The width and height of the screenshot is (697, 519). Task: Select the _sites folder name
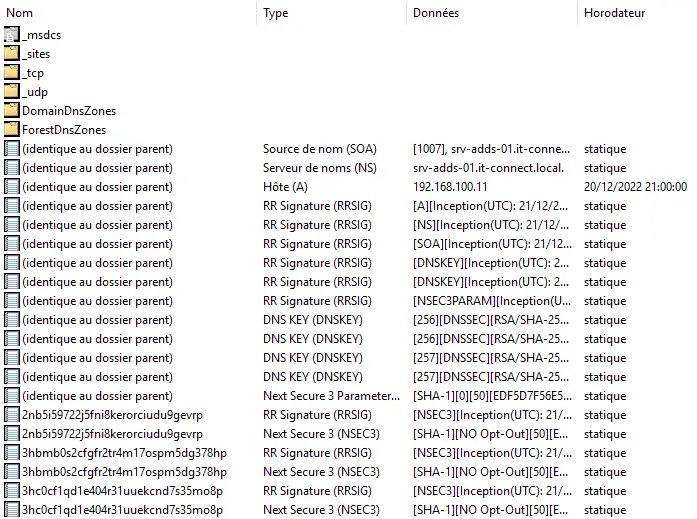pos(36,54)
